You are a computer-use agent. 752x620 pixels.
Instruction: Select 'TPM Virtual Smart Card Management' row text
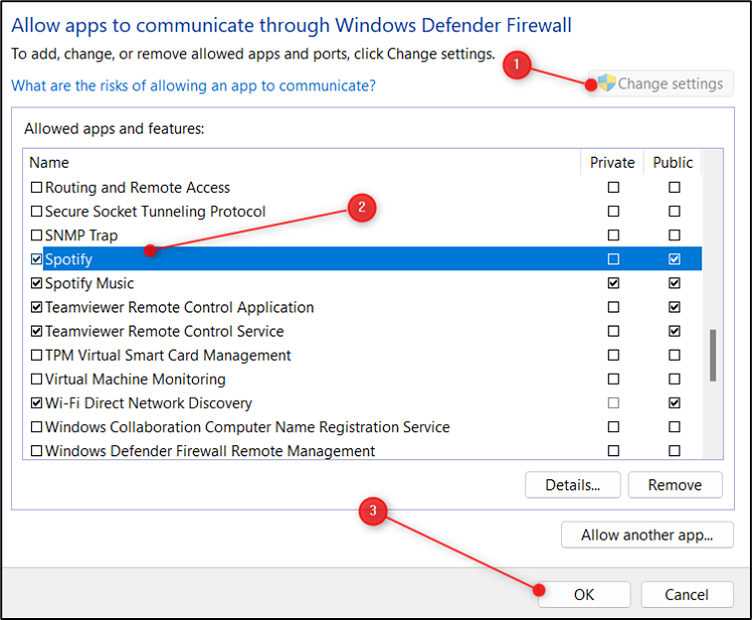[x=168, y=355]
